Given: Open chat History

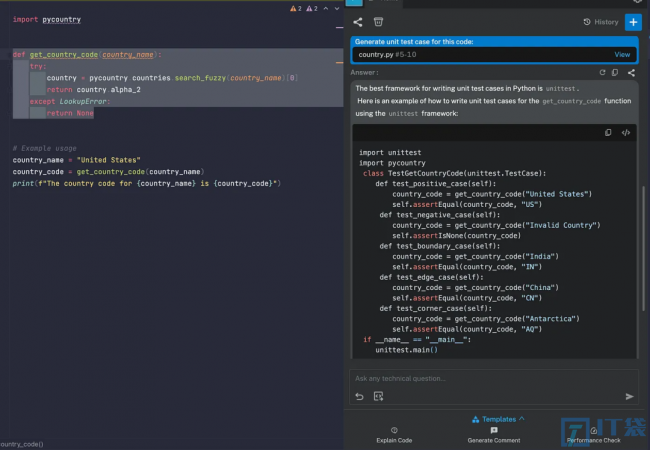Looking at the screenshot, I should [x=601, y=22].
